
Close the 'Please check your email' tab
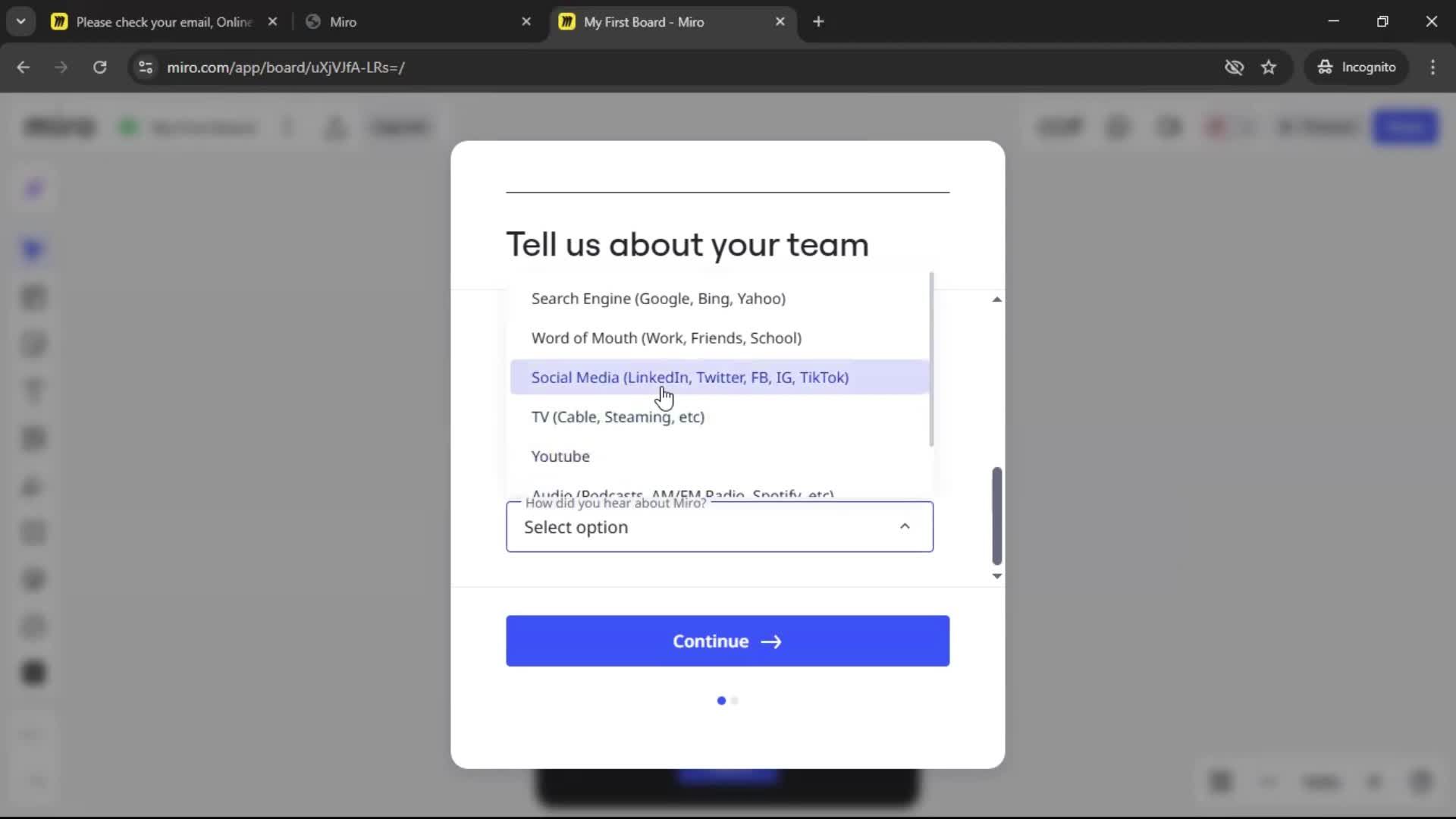272,22
